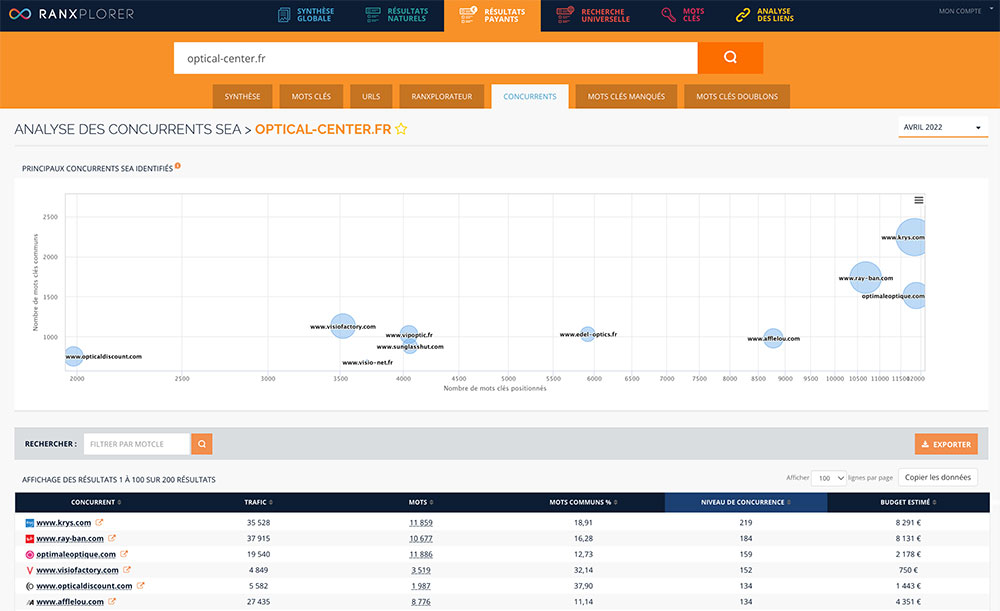Open the Avril 2022 date dropdown
Viewport: 1000px width, 611px height.
pyautogui.click(x=943, y=127)
